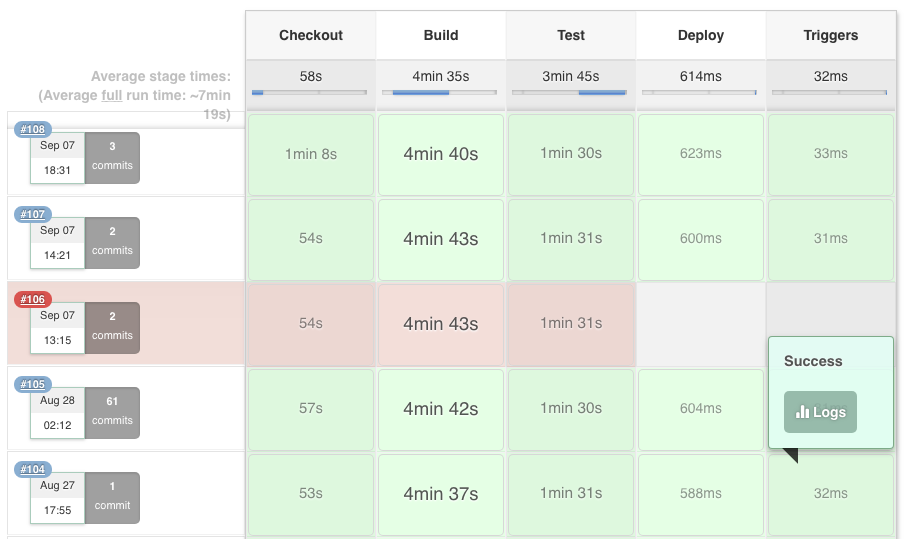This screenshot has width=904, height=539.
Task: Click the Build stage cell of #108
Action: [x=441, y=154]
